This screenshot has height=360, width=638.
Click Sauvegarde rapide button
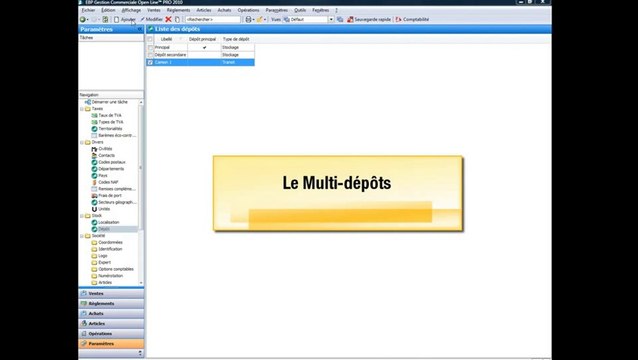[369, 20]
